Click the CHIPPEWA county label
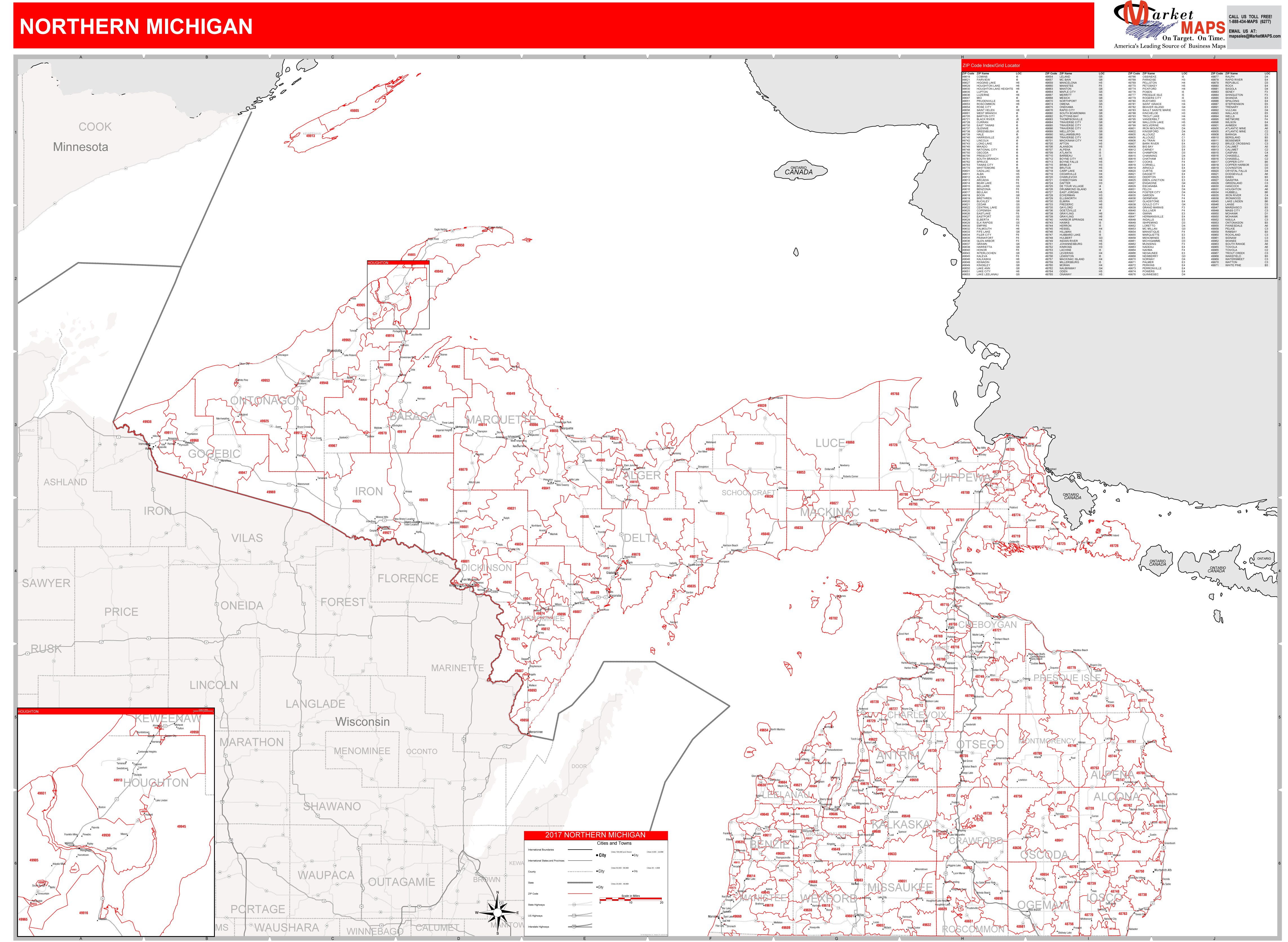 click(x=961, y=477)
